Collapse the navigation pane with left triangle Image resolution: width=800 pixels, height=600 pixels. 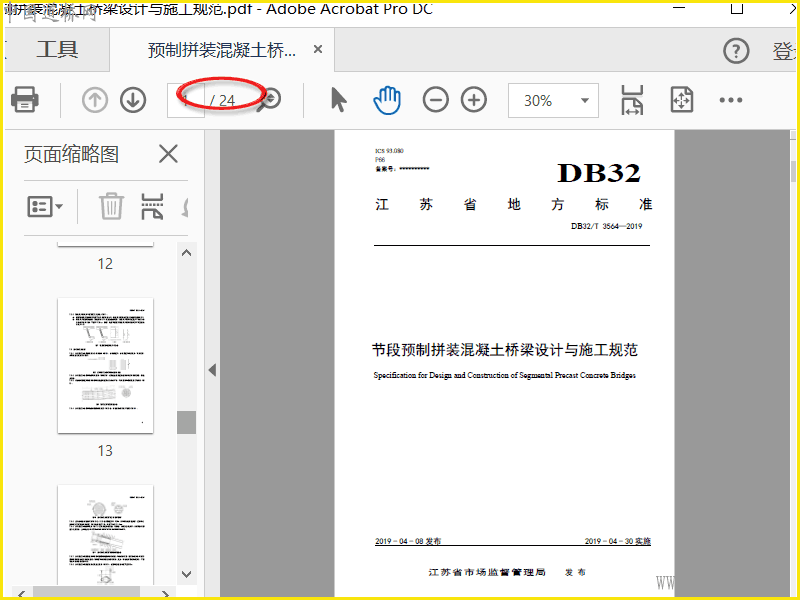(x=213, y=370)
